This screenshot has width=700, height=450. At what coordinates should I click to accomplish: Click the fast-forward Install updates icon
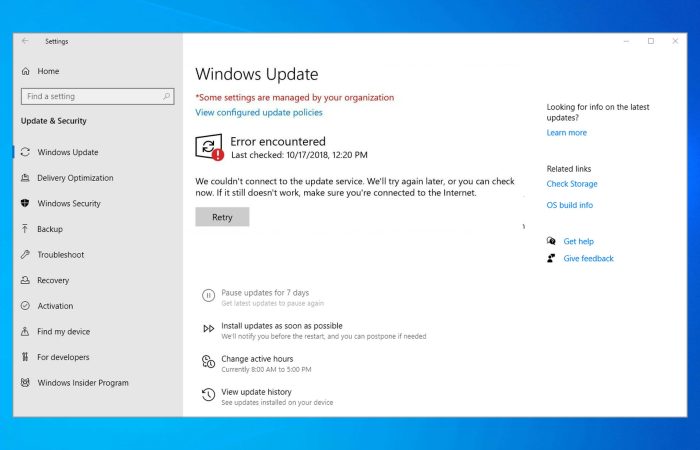[x=208, y=329]
